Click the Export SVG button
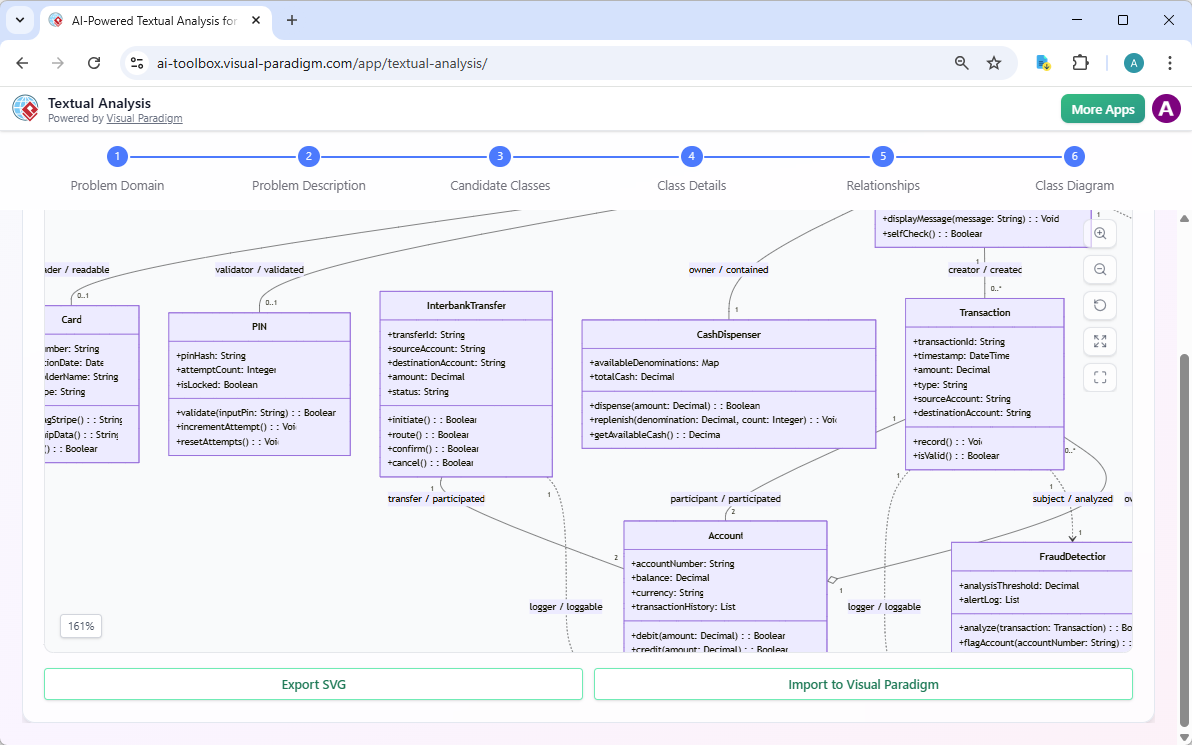This screenshot has width=1192, height=745. click(313, 685)
